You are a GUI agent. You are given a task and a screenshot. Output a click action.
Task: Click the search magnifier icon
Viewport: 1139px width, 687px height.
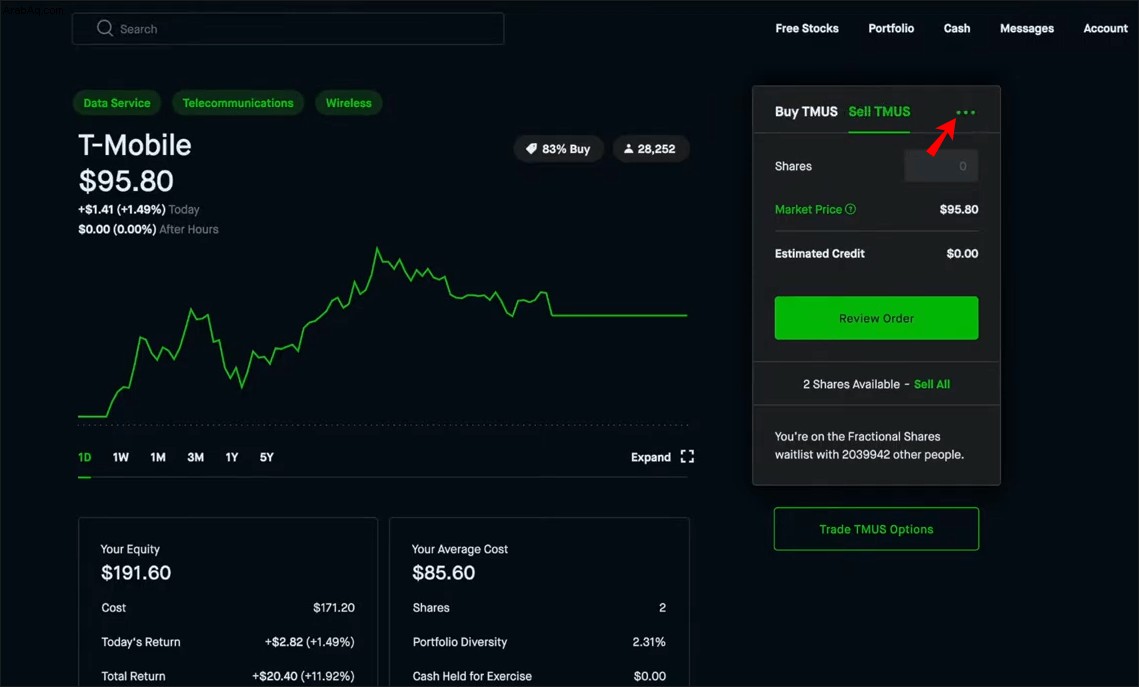coord(105,28)
